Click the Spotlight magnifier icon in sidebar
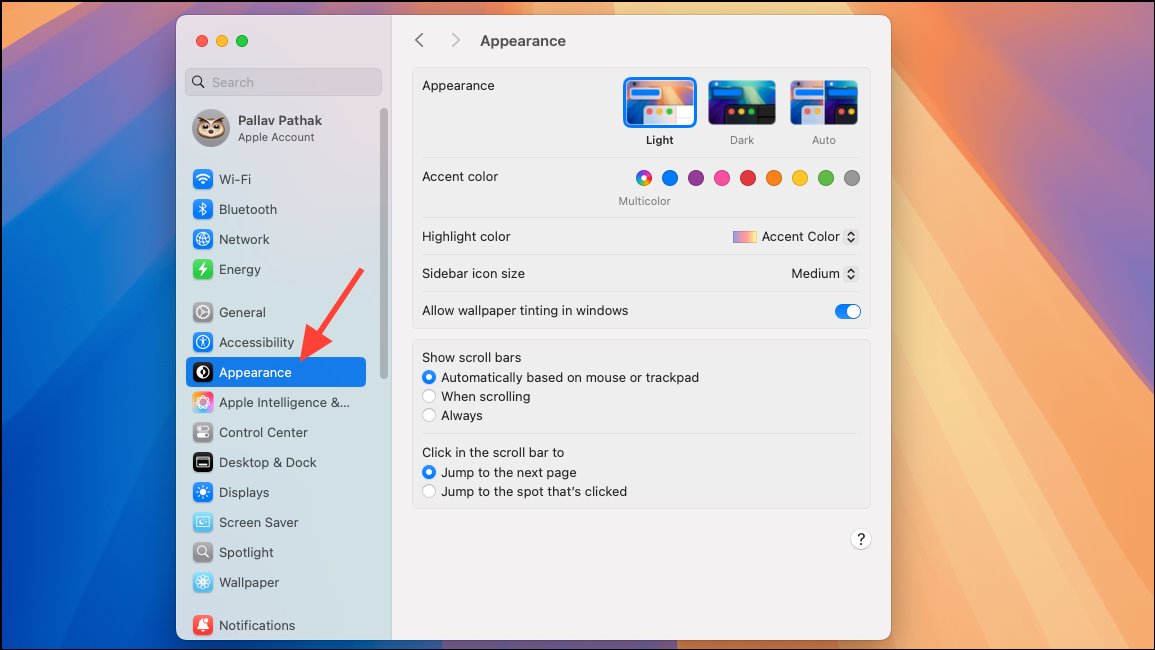The width and height of the screenshot is (1155, 650). point(203,553)
